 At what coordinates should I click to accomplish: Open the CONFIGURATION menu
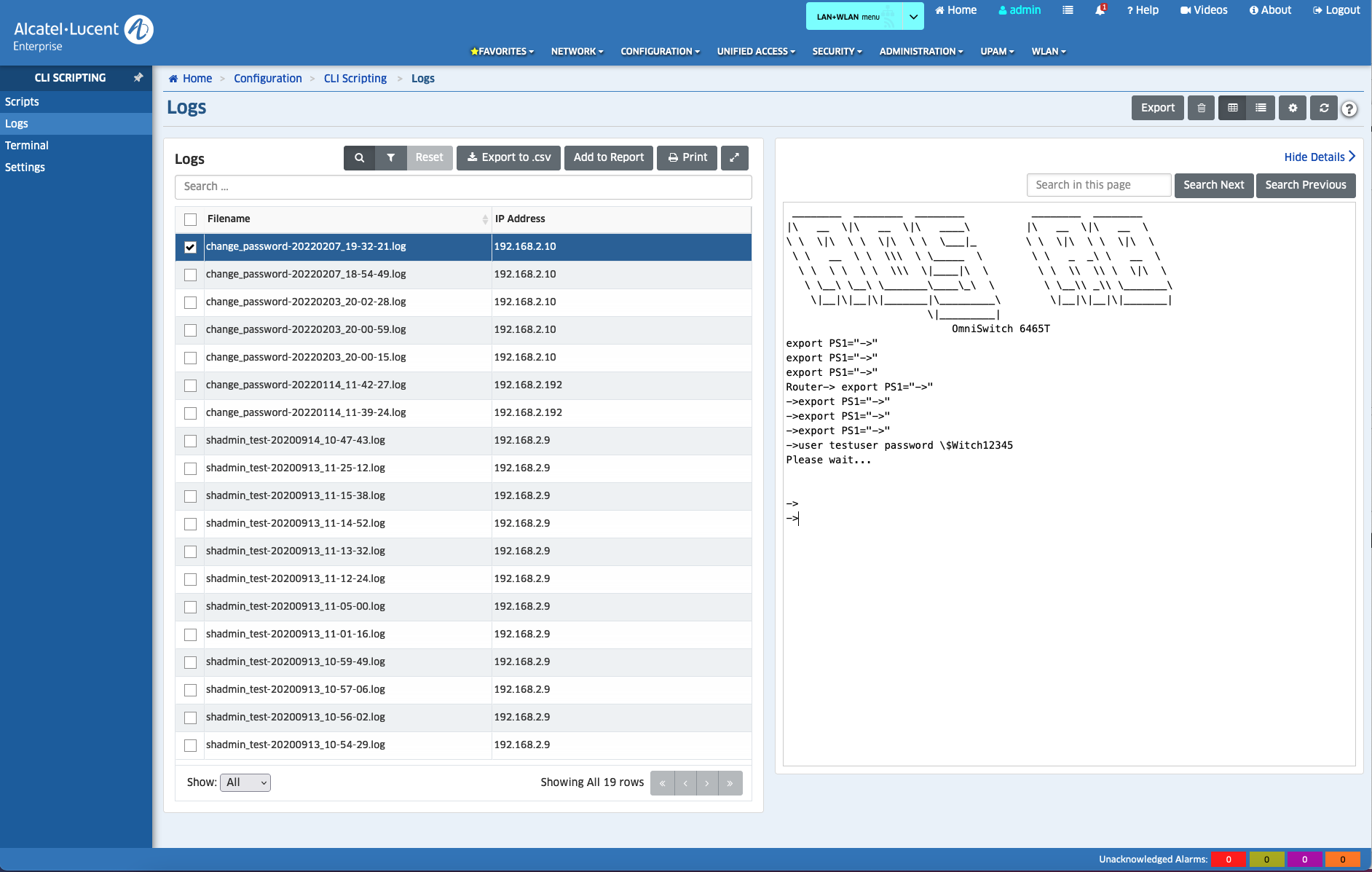(x=660, y=51)
